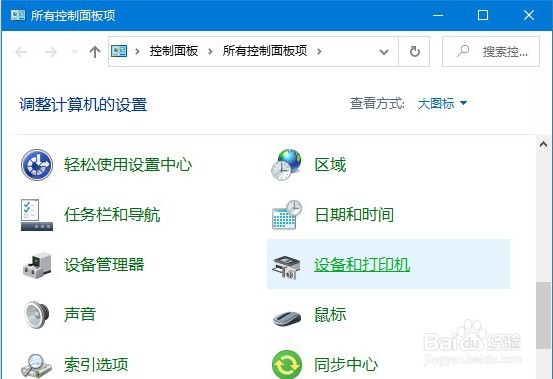553x379 pixels.
Task: Open recent locations dropdown next to forward arrow
Action: point(74,52)
